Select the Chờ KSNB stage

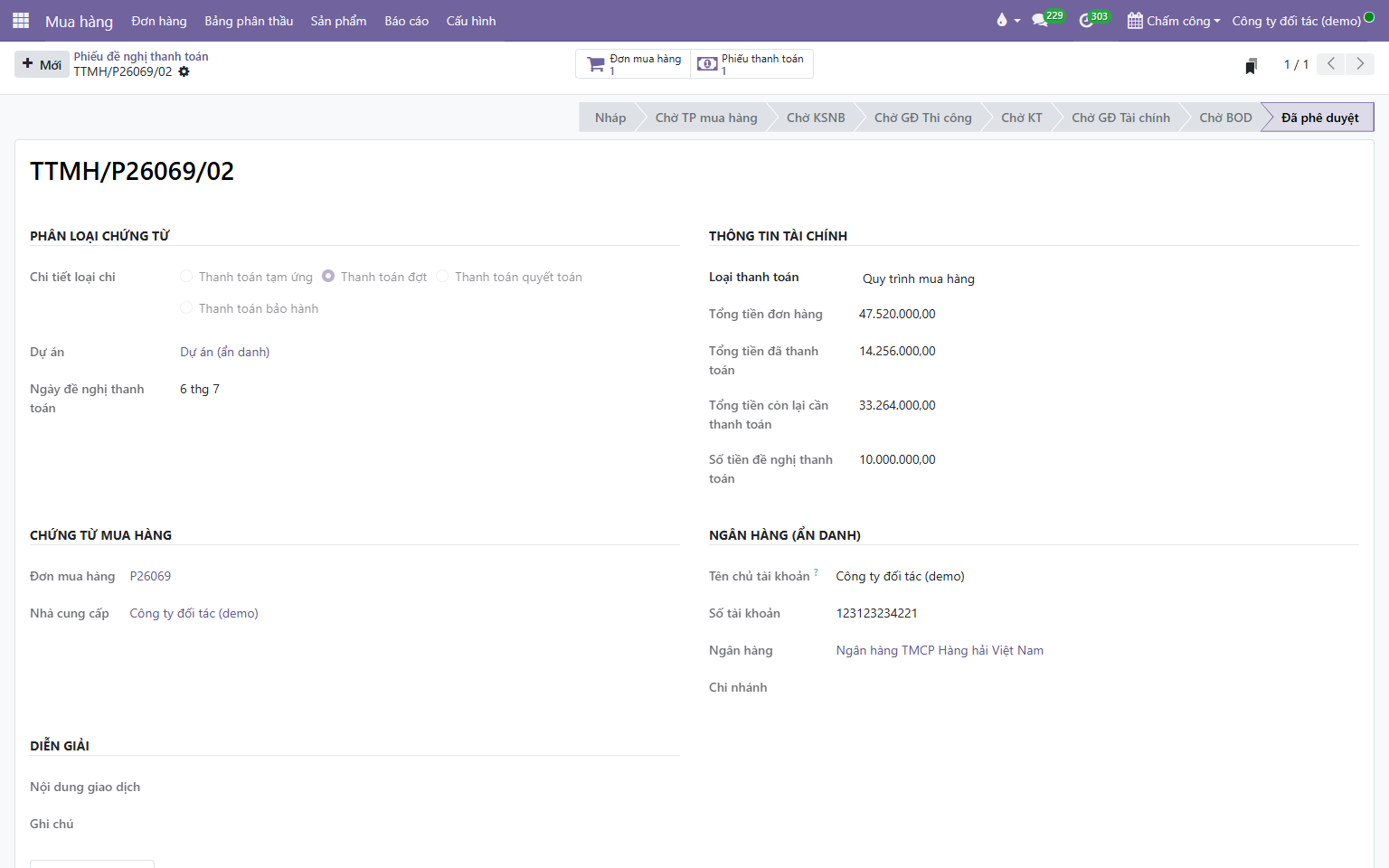tap(816, 118)
